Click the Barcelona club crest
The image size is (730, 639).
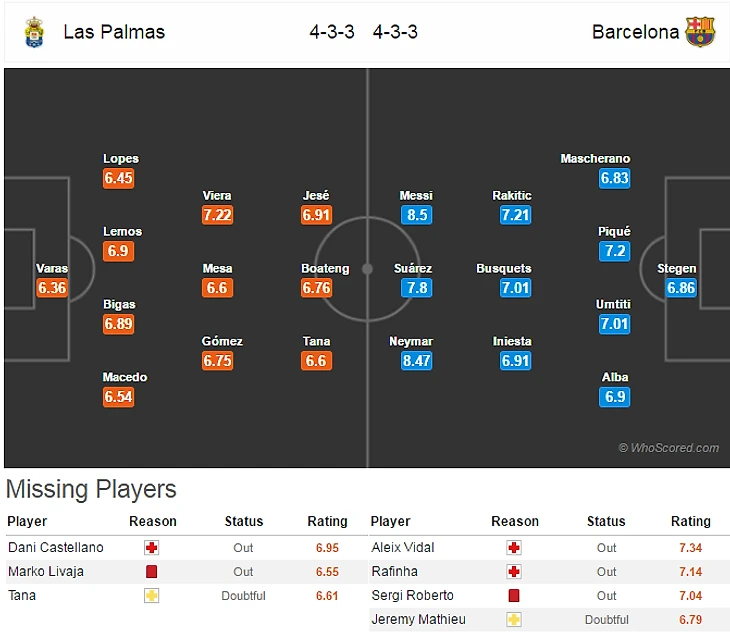pos(700,32)
